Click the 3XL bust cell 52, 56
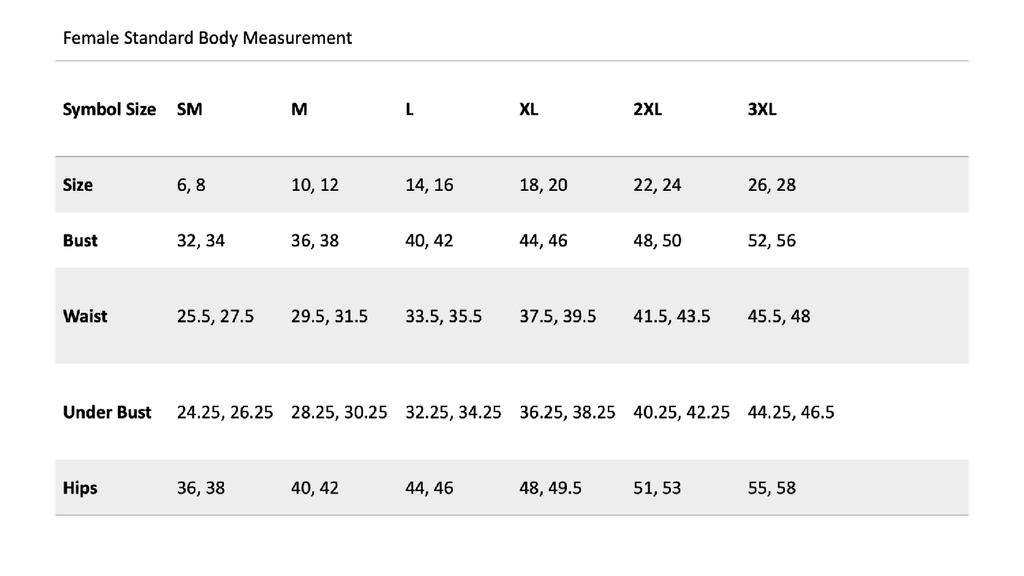The width and height of the screenshot is (1024, 576). point(772,240)
